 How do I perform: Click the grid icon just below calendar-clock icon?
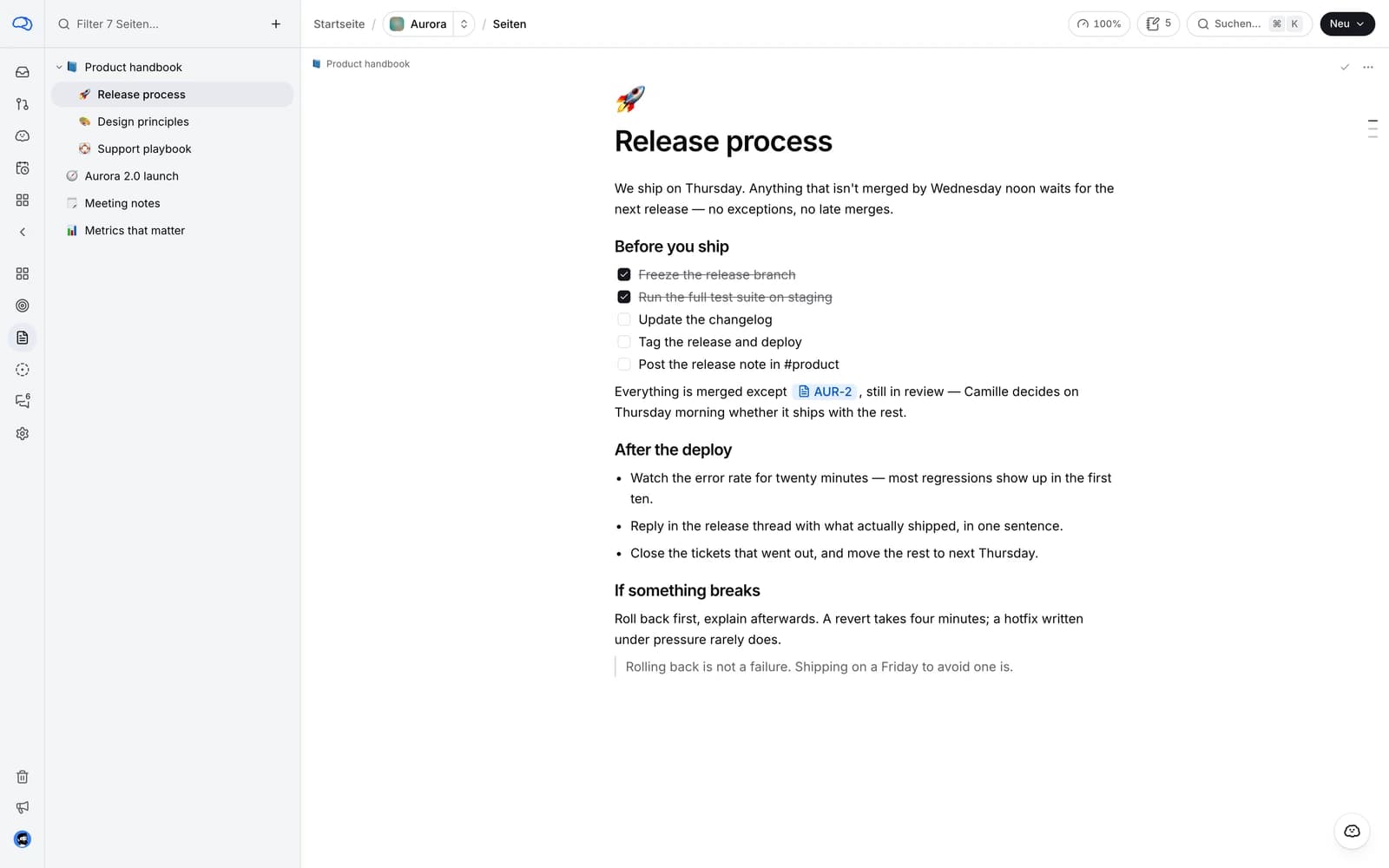tap(23, 200)
